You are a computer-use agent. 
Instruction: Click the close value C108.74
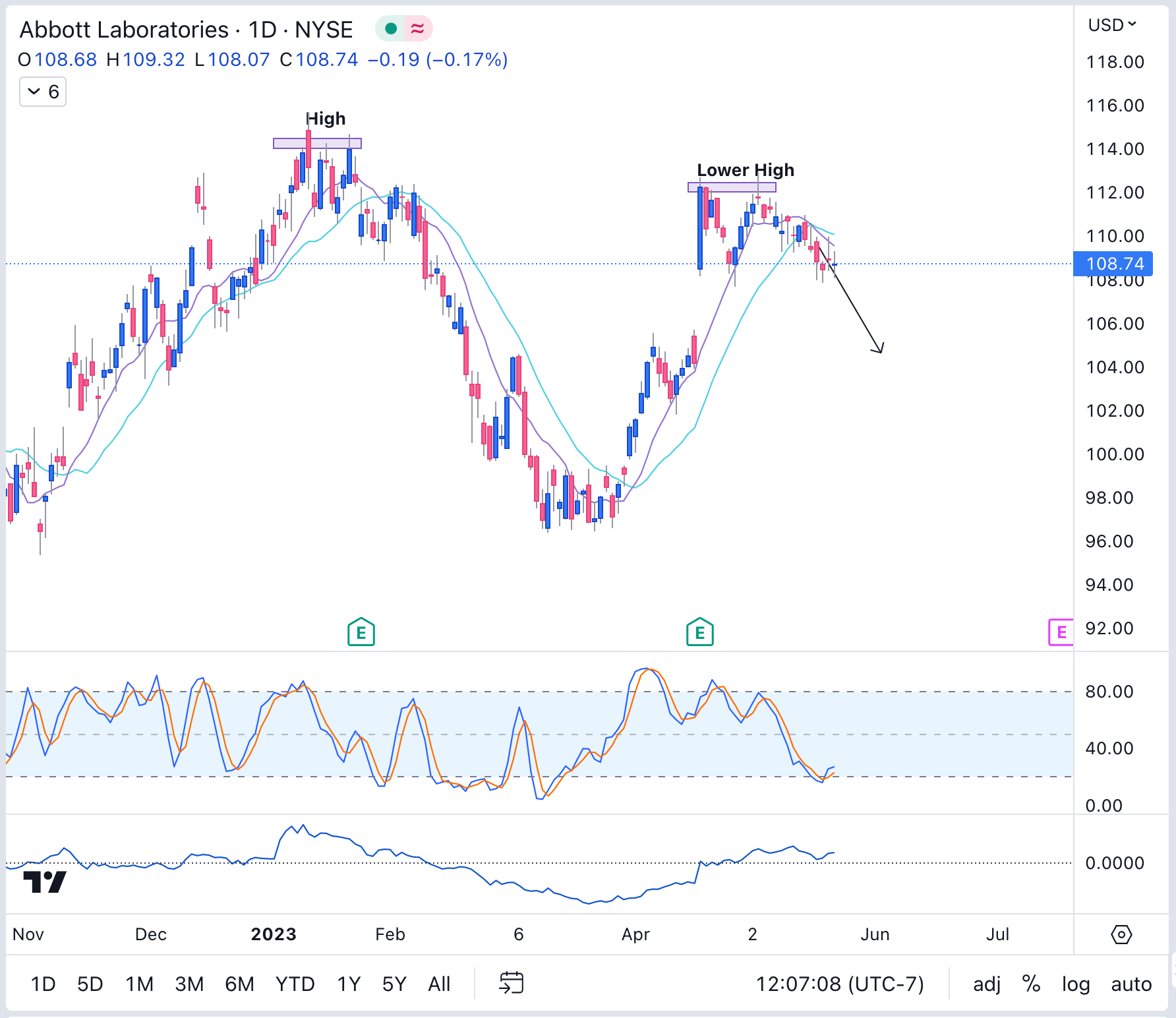(319, 60)
